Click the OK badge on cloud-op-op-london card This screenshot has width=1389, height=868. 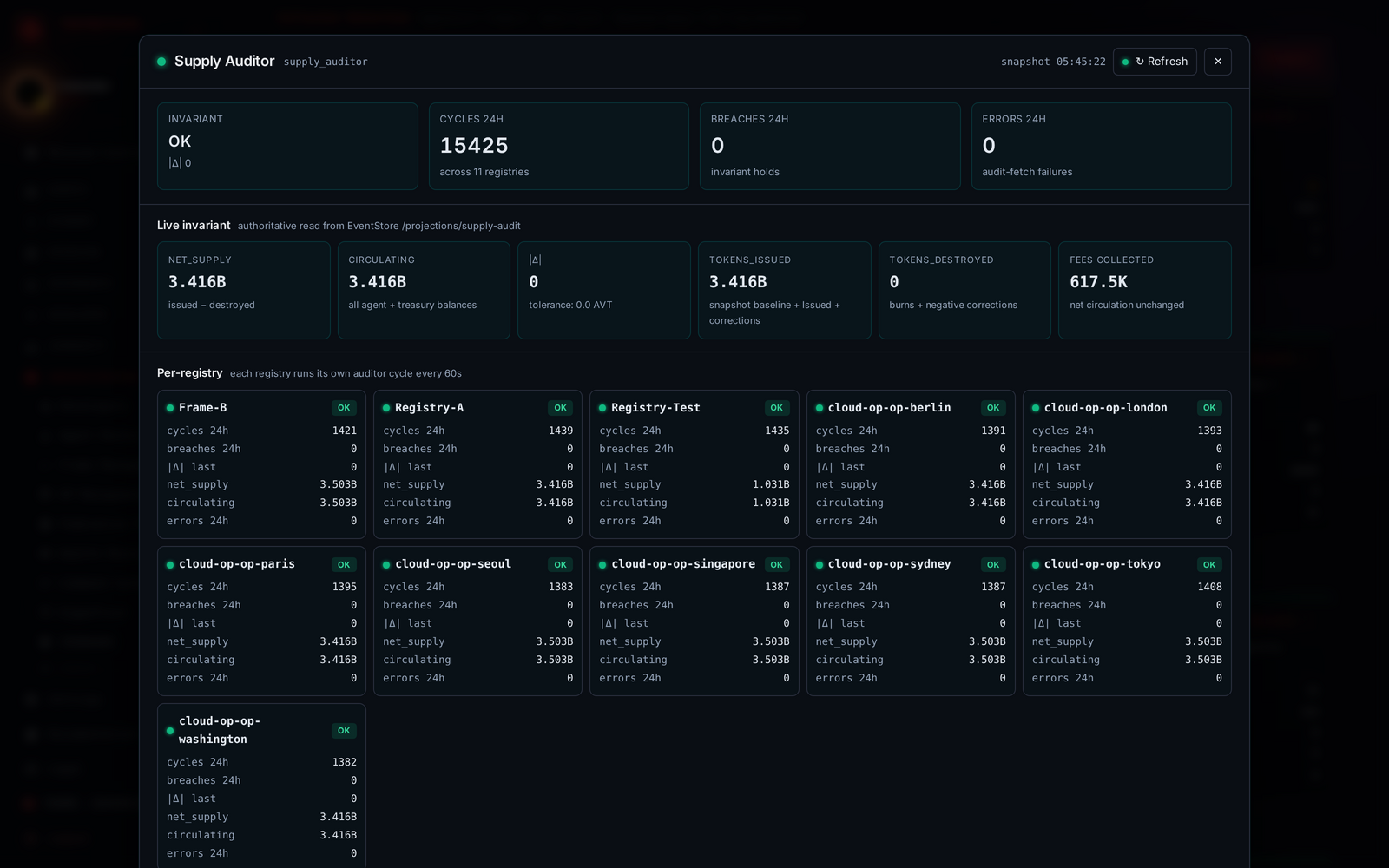tap(1209, 408)
